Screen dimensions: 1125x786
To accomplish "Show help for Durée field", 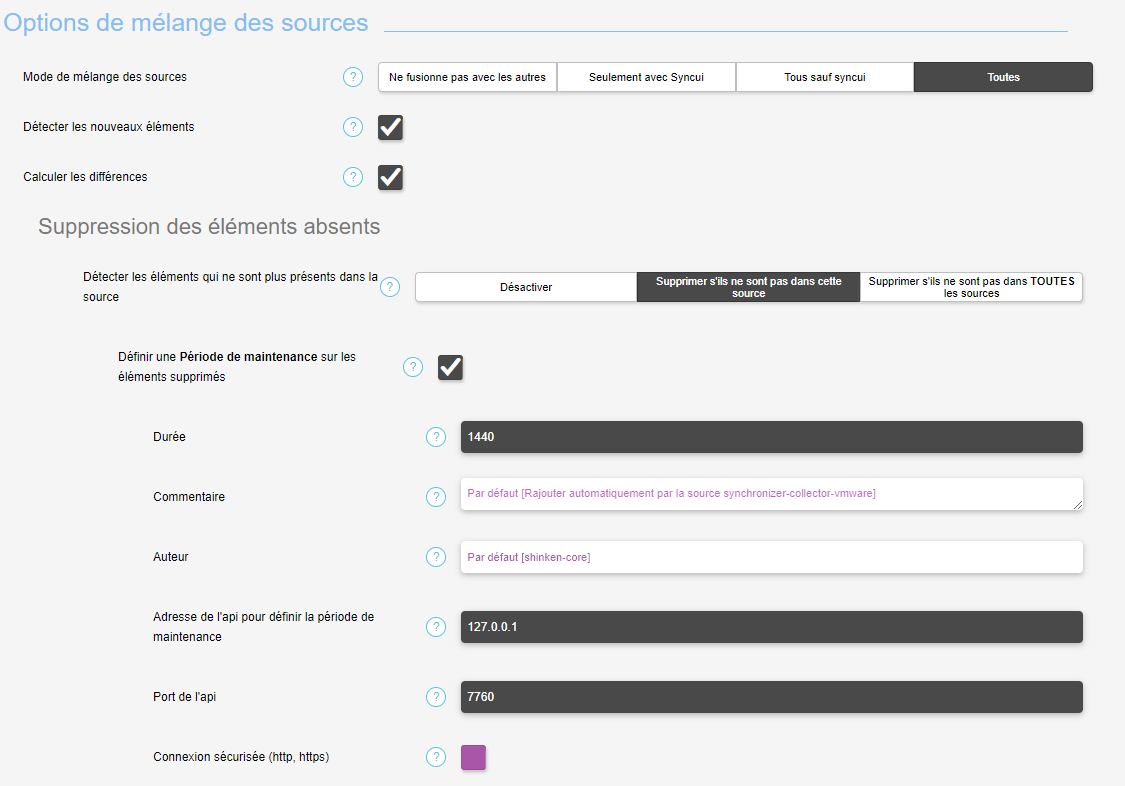I will pyautogui.click(x=436, y=437).
